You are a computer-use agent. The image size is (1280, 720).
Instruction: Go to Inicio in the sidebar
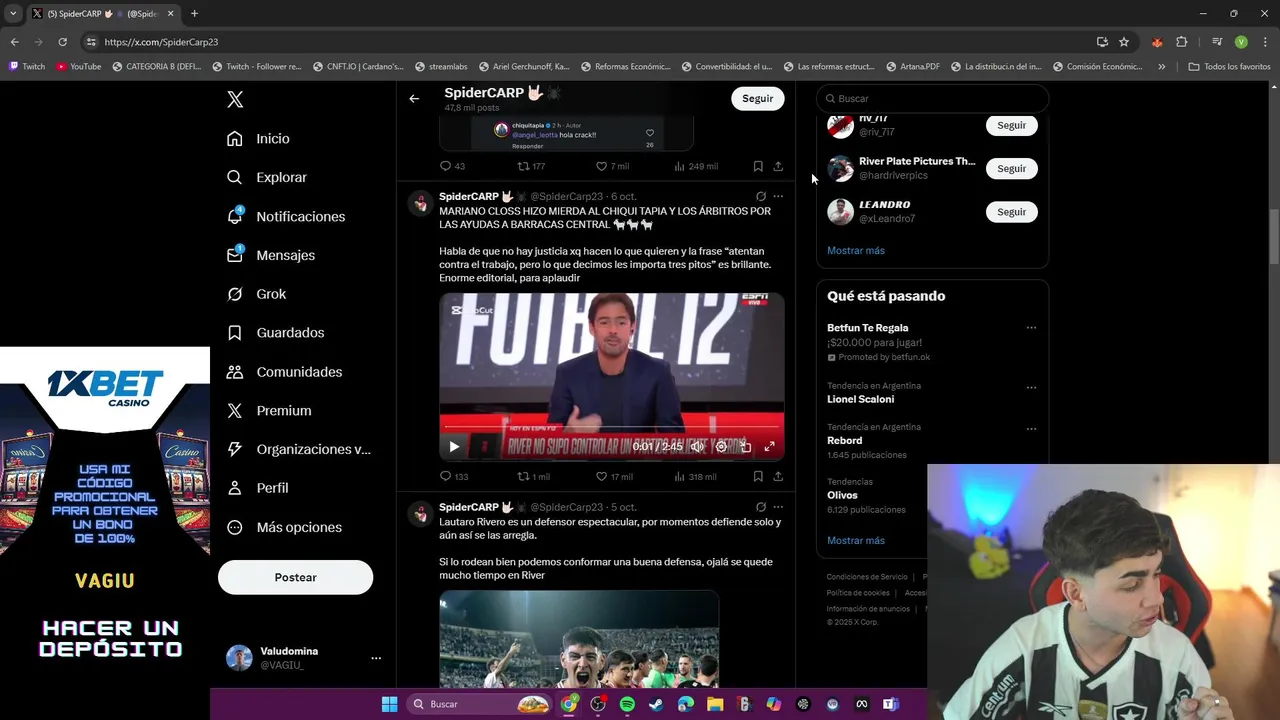[258, 139]
